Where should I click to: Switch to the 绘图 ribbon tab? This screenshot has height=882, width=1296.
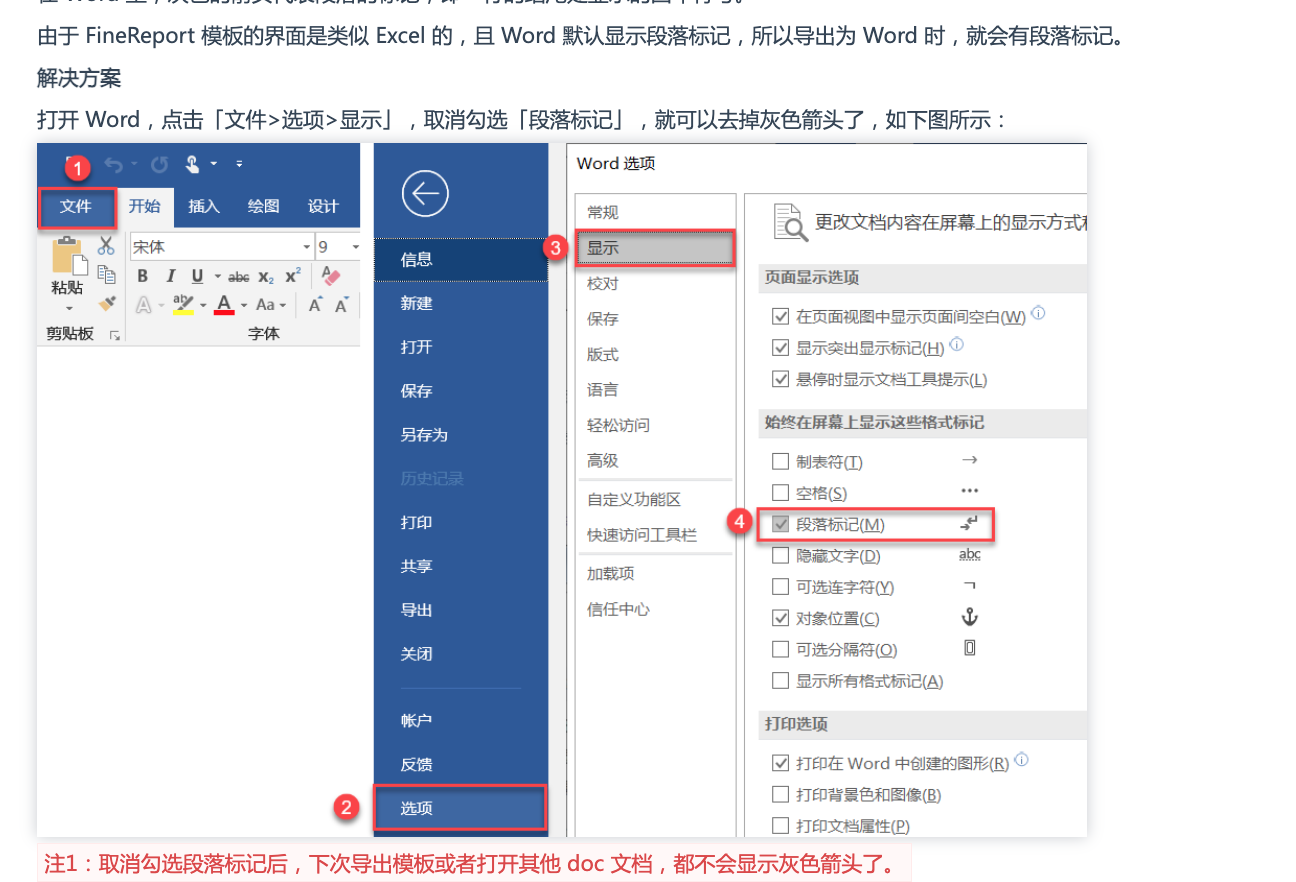pyautogui.click(x=263, y=207)
